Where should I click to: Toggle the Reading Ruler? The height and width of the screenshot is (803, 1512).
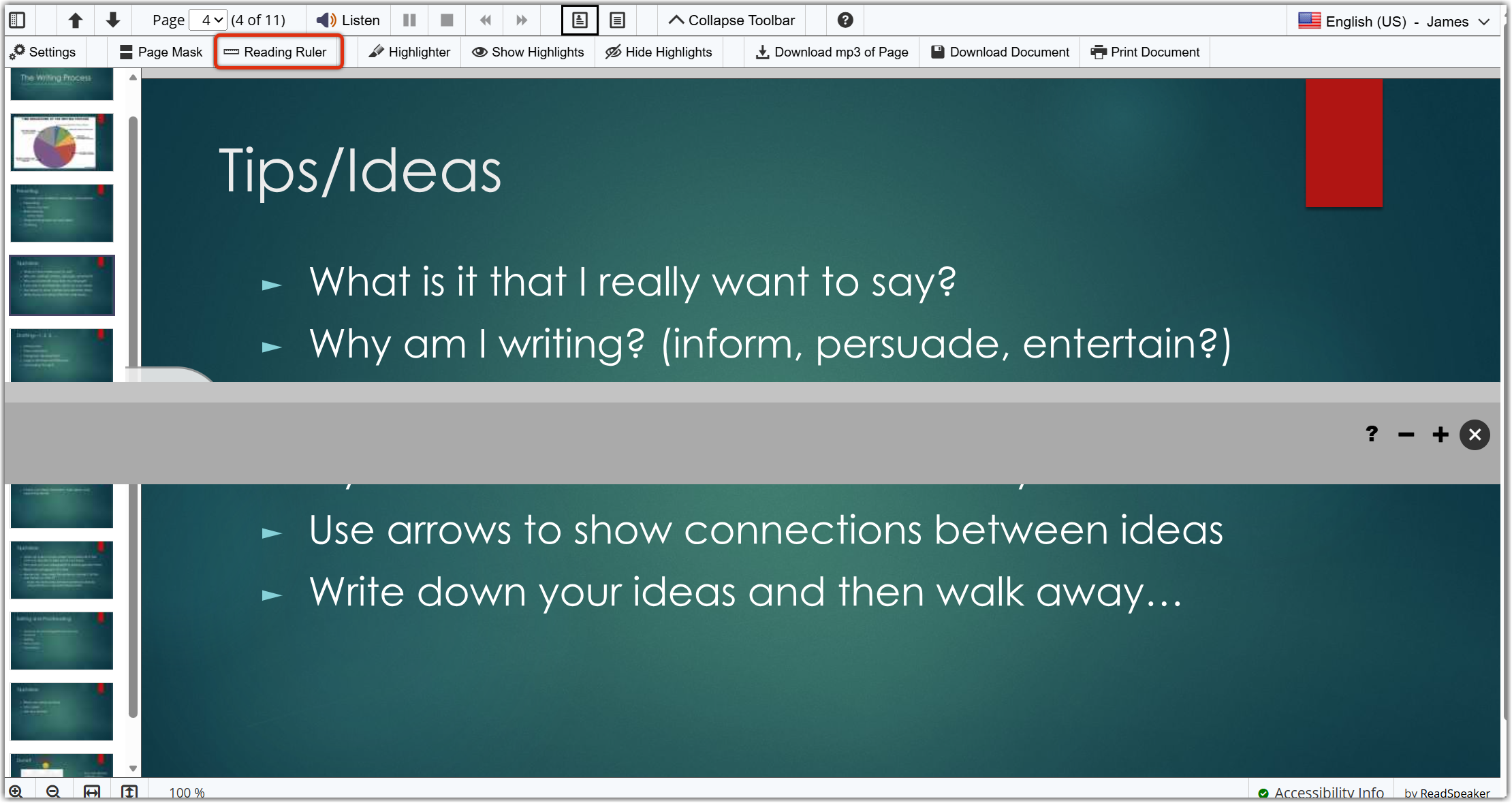pyautogui.click(x=276, y=52)
